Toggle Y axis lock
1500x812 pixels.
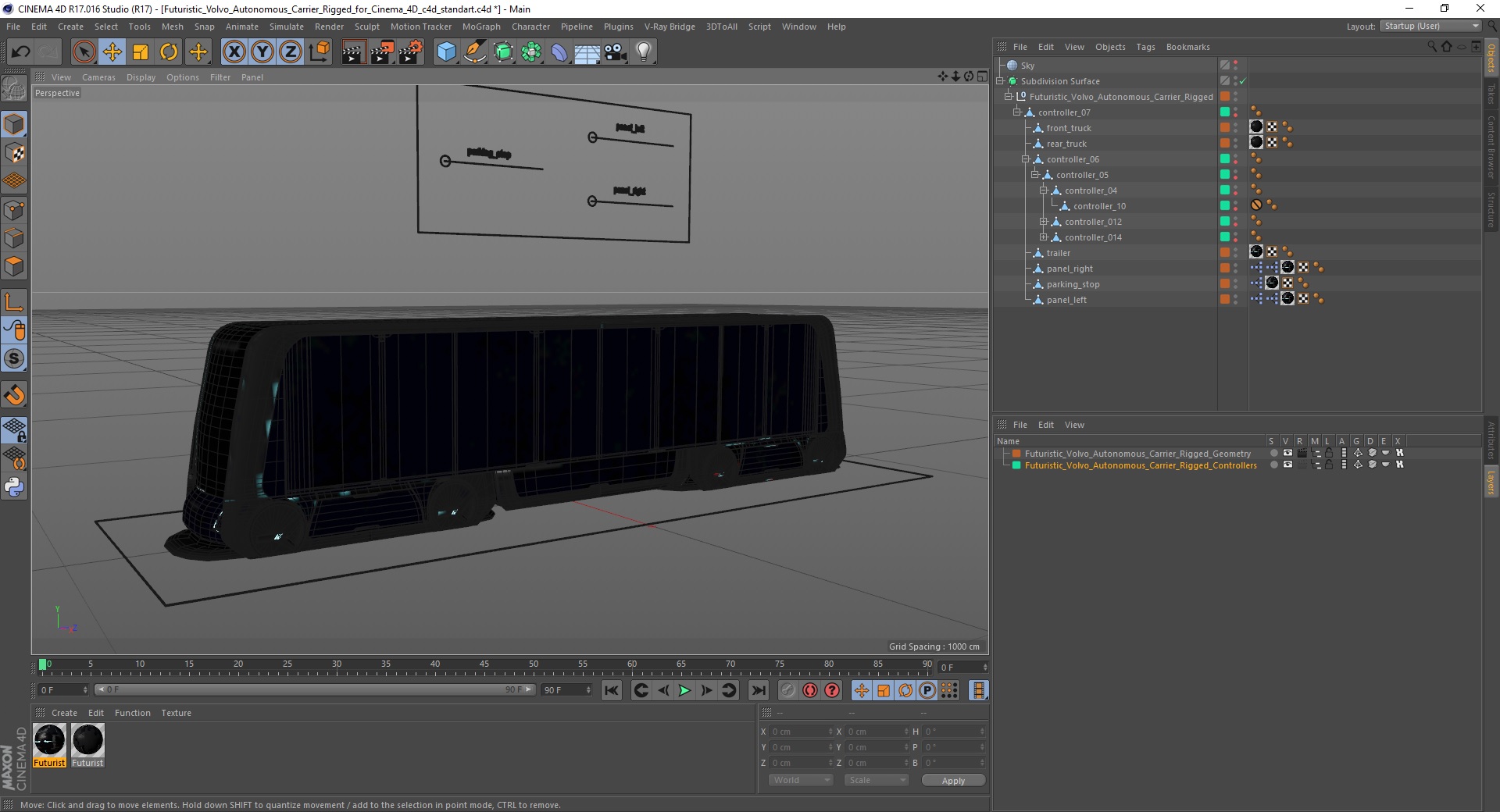(x=262, y=52)
